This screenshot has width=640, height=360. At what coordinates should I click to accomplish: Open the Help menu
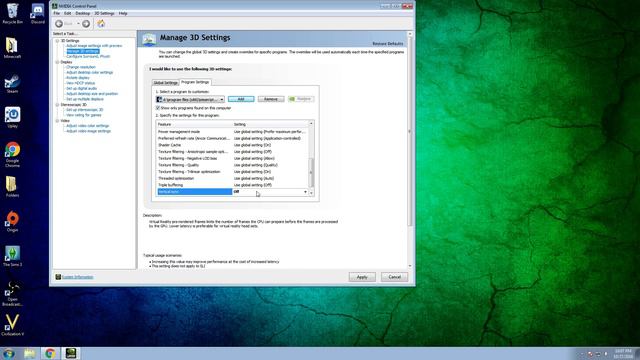tap(123, 13)
